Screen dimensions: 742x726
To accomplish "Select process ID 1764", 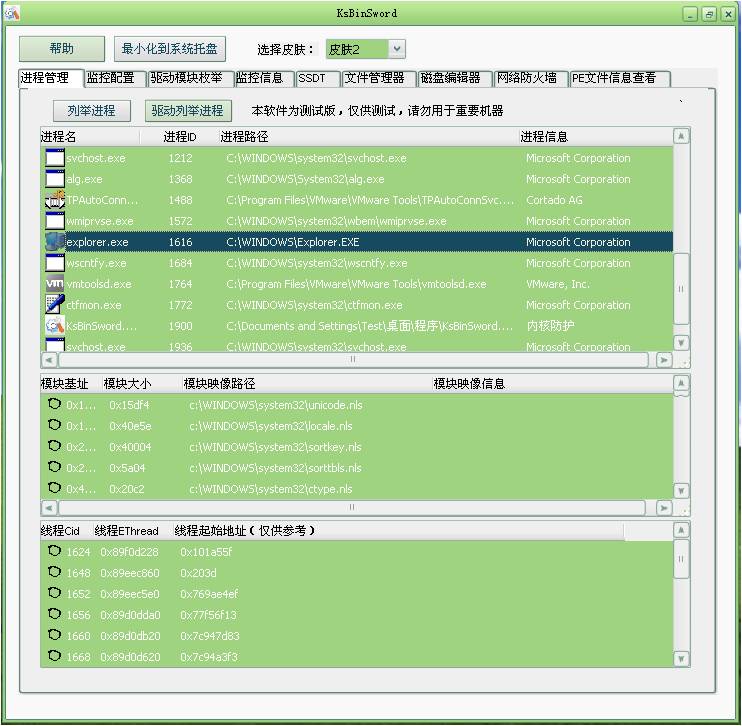I will click(180, 284).
